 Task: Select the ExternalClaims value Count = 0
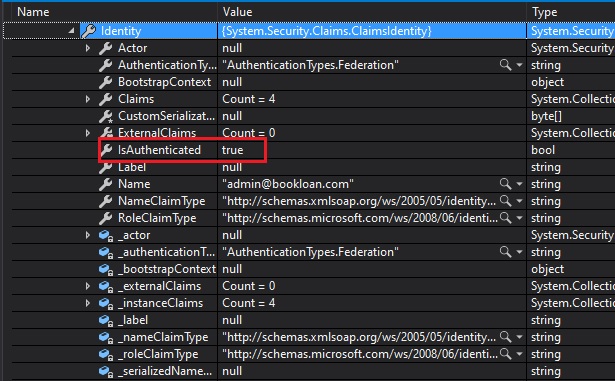[x=249, y=133]
